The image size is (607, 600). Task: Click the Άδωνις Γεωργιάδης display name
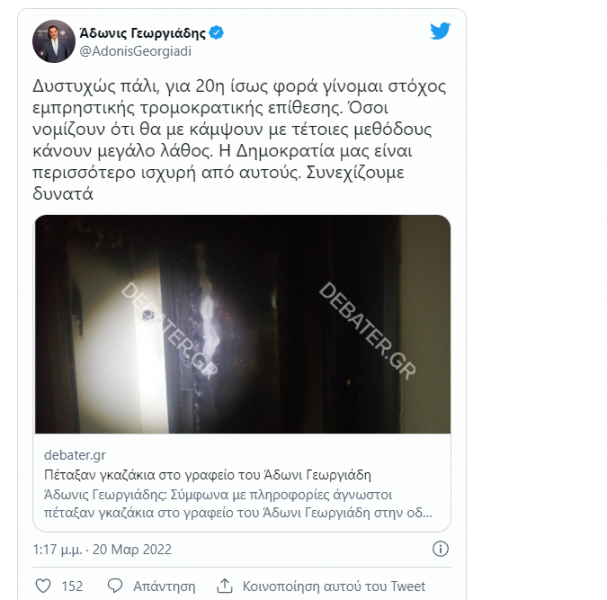click(142, 33)
